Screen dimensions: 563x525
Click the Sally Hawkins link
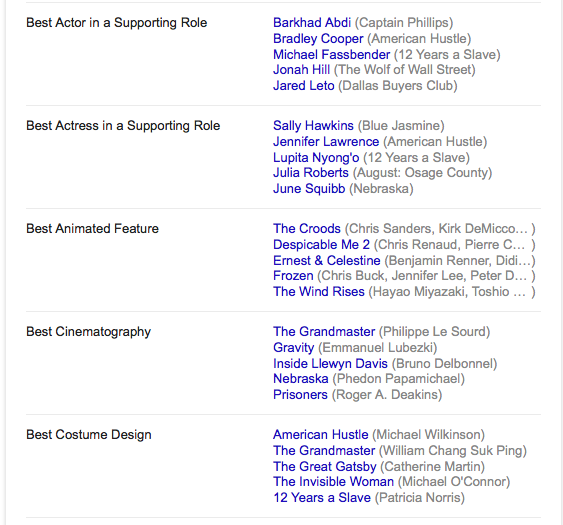click(x=313, y=126)
